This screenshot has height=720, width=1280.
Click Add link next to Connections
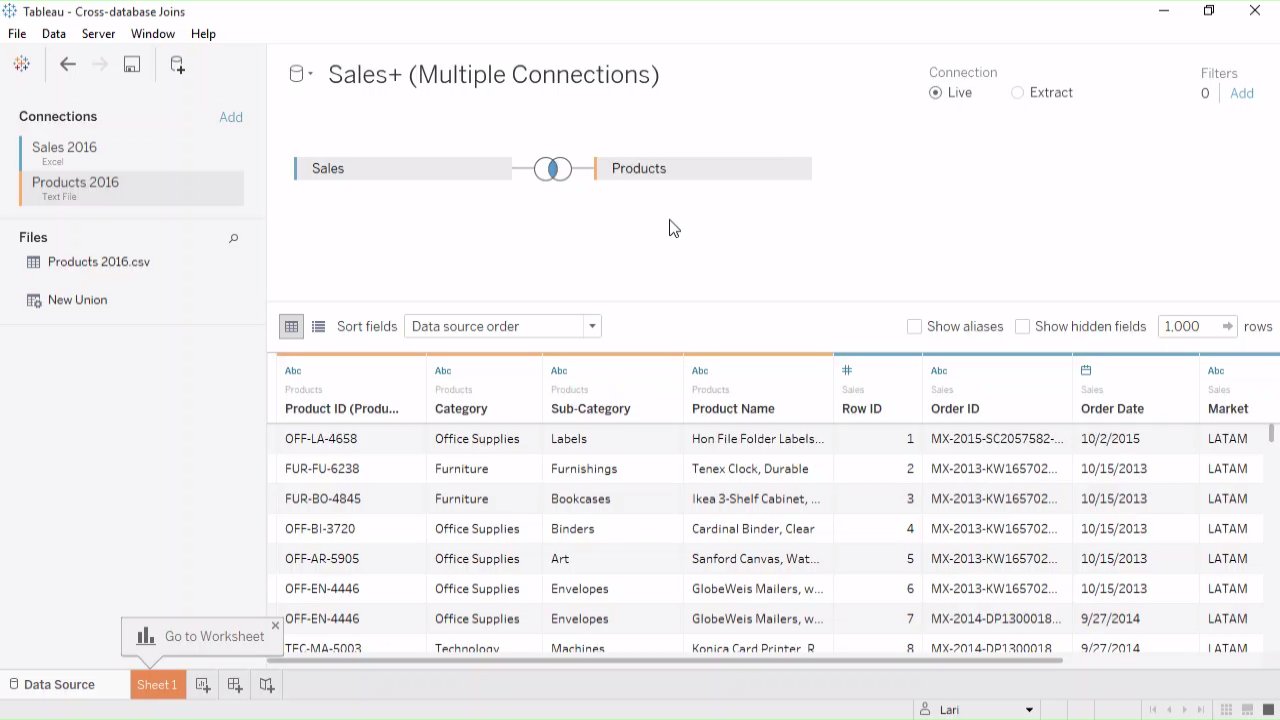point(231,117)
